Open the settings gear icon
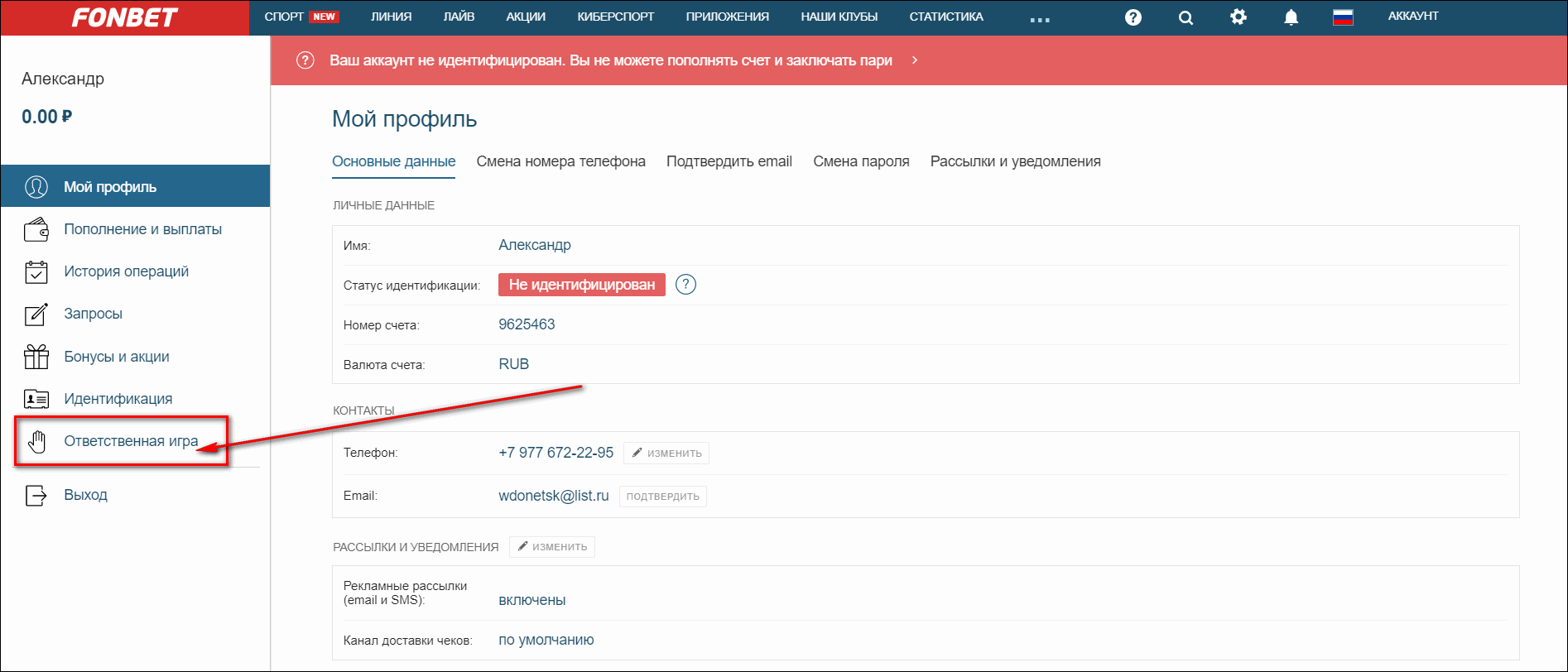 coord(1239,17)
